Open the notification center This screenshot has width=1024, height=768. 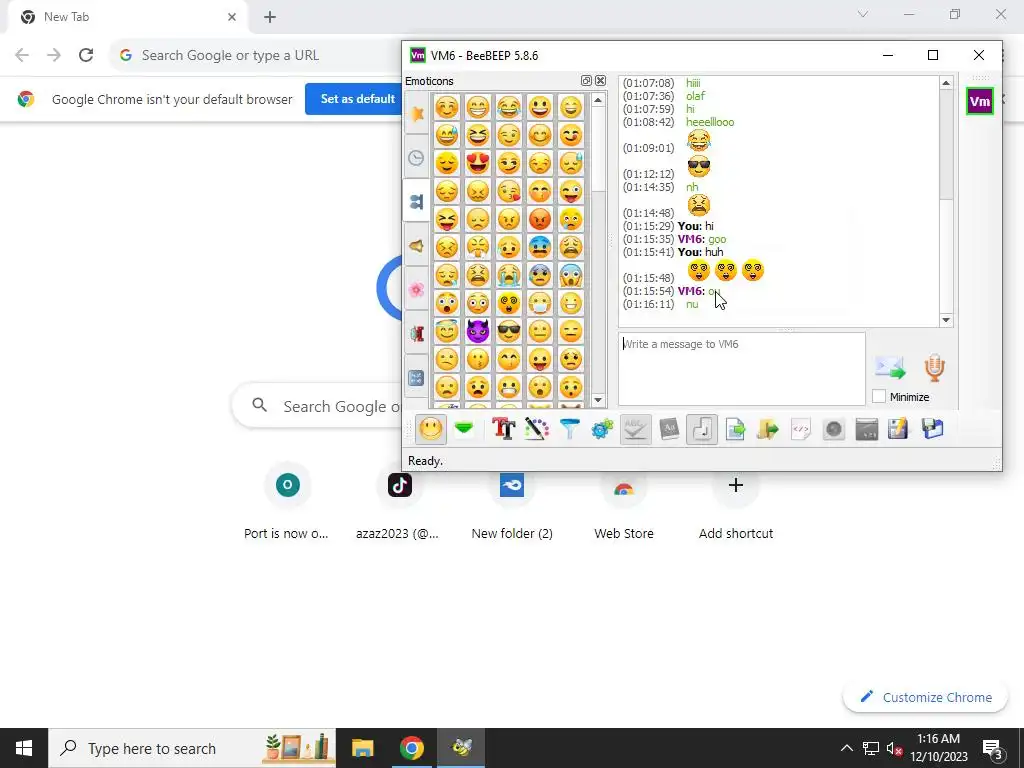pyautogui.click(x=993, y=748)
